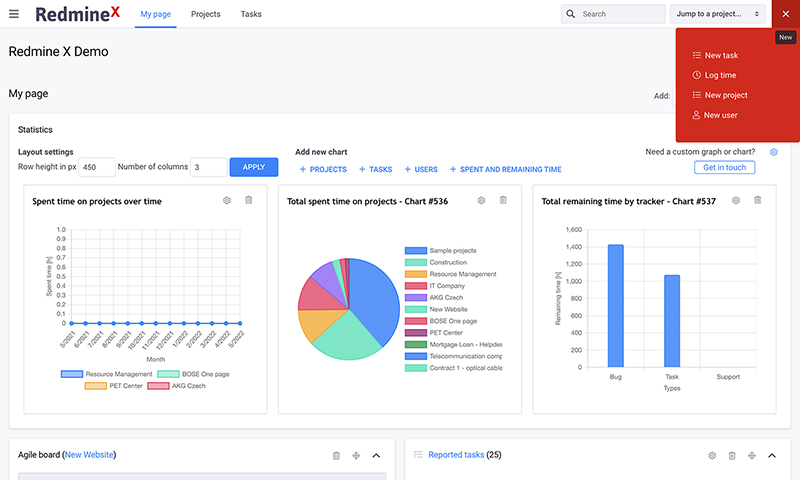The image size is (800, 480).
Task: Click the New user person icon
Action: 696,115
